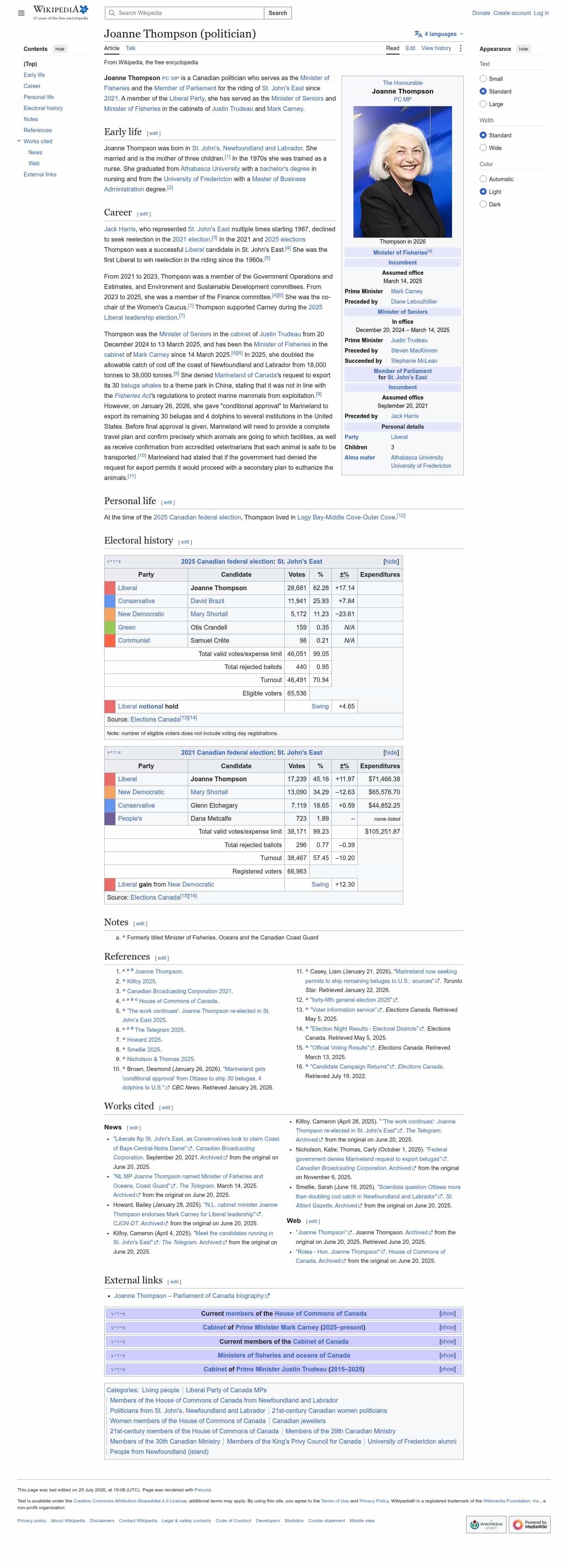Click the Search button

pyautogui.click(x=278, y=13)
